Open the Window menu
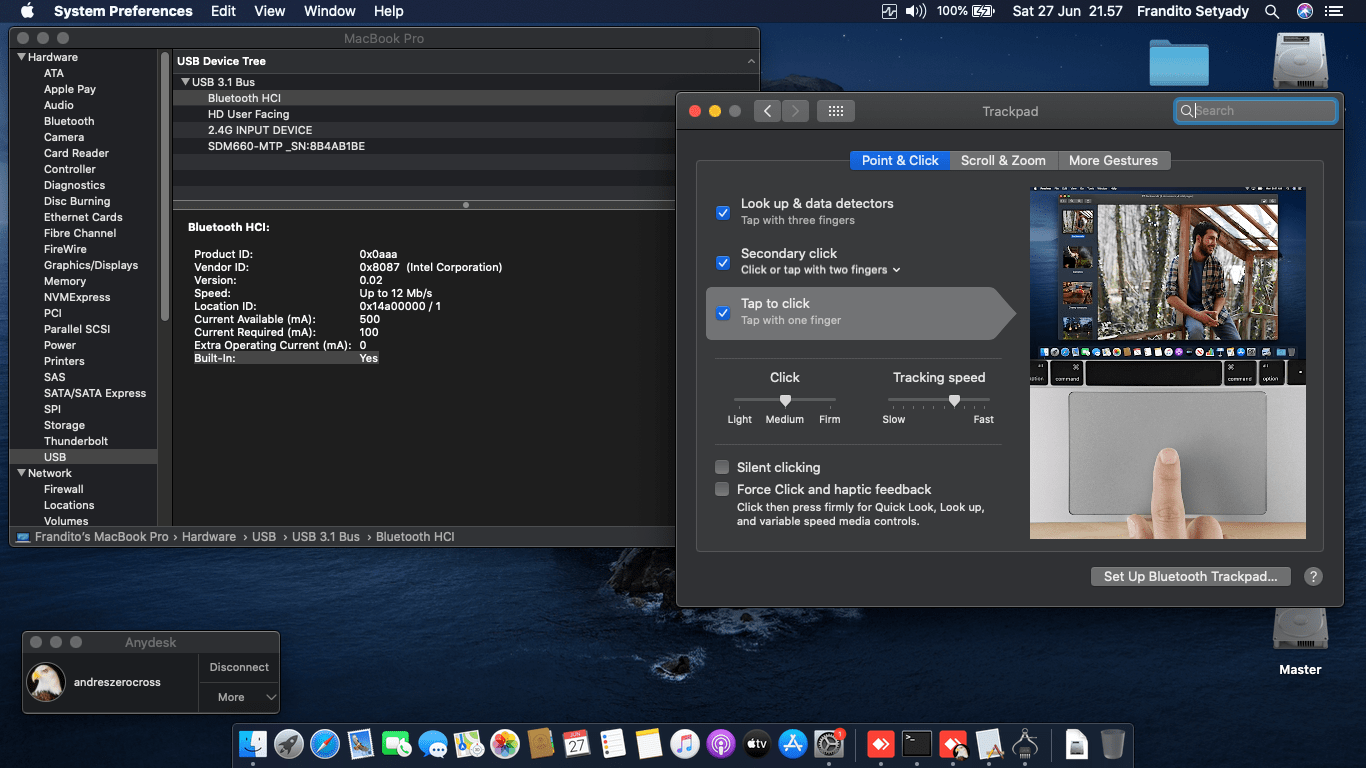 tap(329, 11)
